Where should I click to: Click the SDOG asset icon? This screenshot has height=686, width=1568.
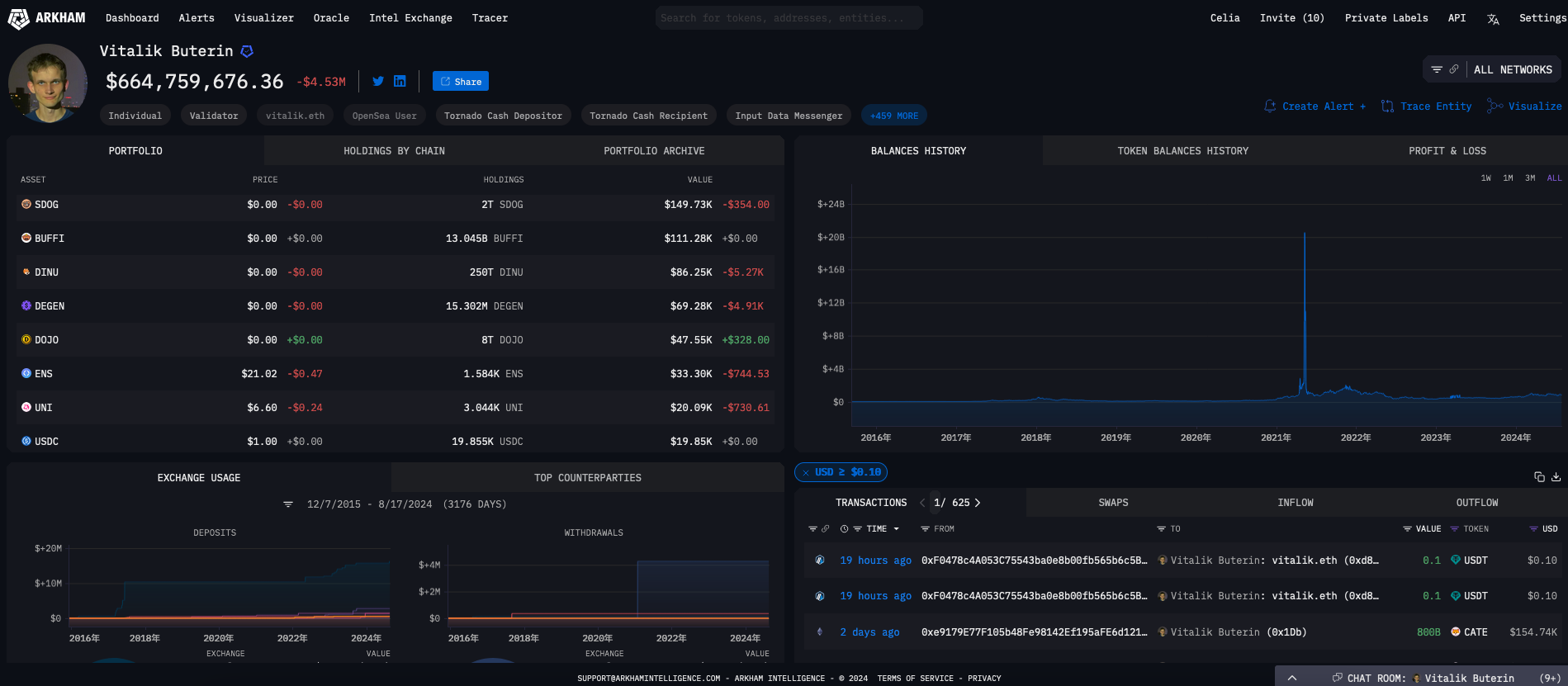(26, 204)
